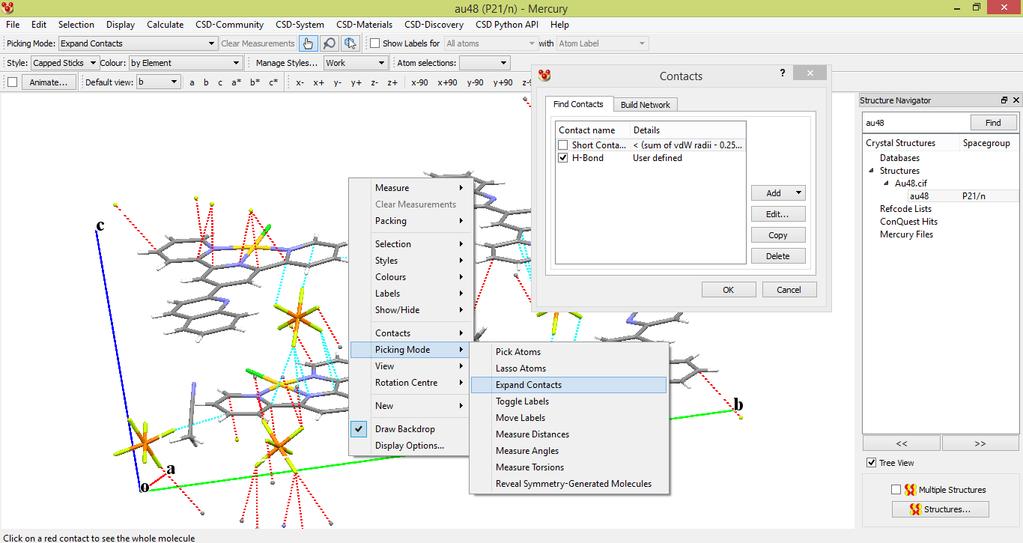Open the Atom selections dropdown
This screenshot has height=543, width=1023.
[484, 63]
